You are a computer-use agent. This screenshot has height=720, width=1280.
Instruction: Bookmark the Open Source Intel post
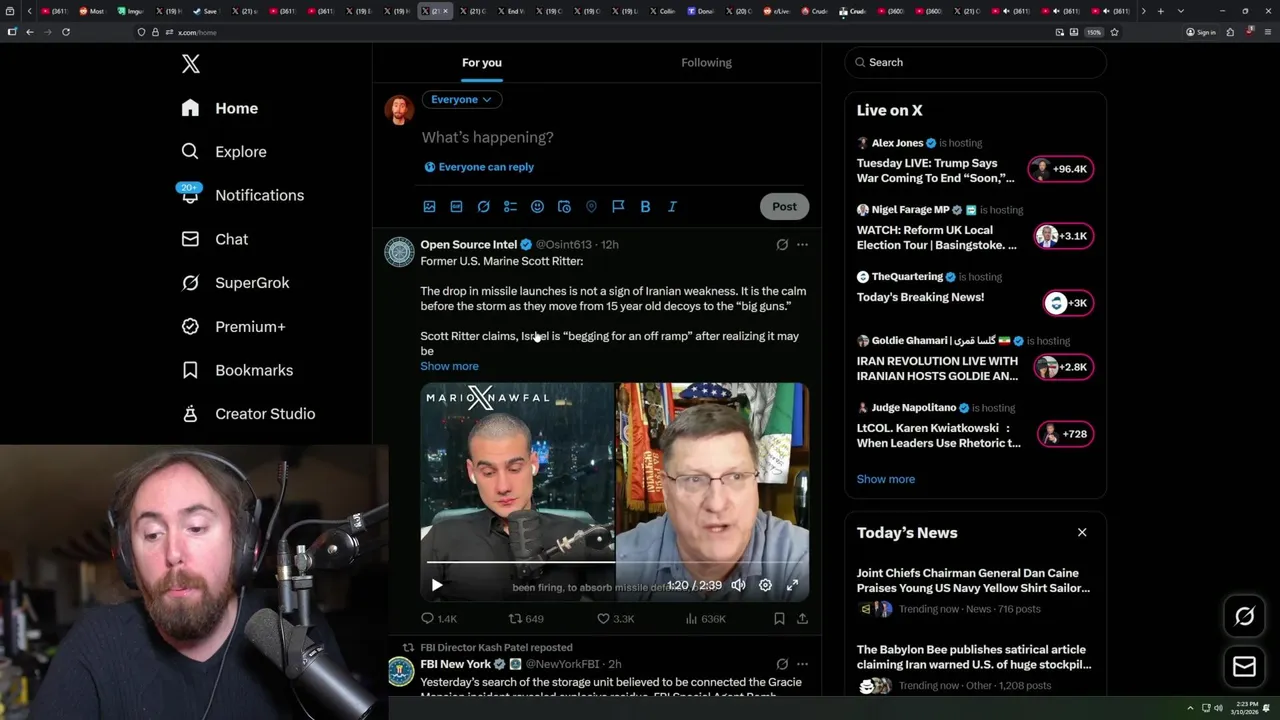(779, 619)
